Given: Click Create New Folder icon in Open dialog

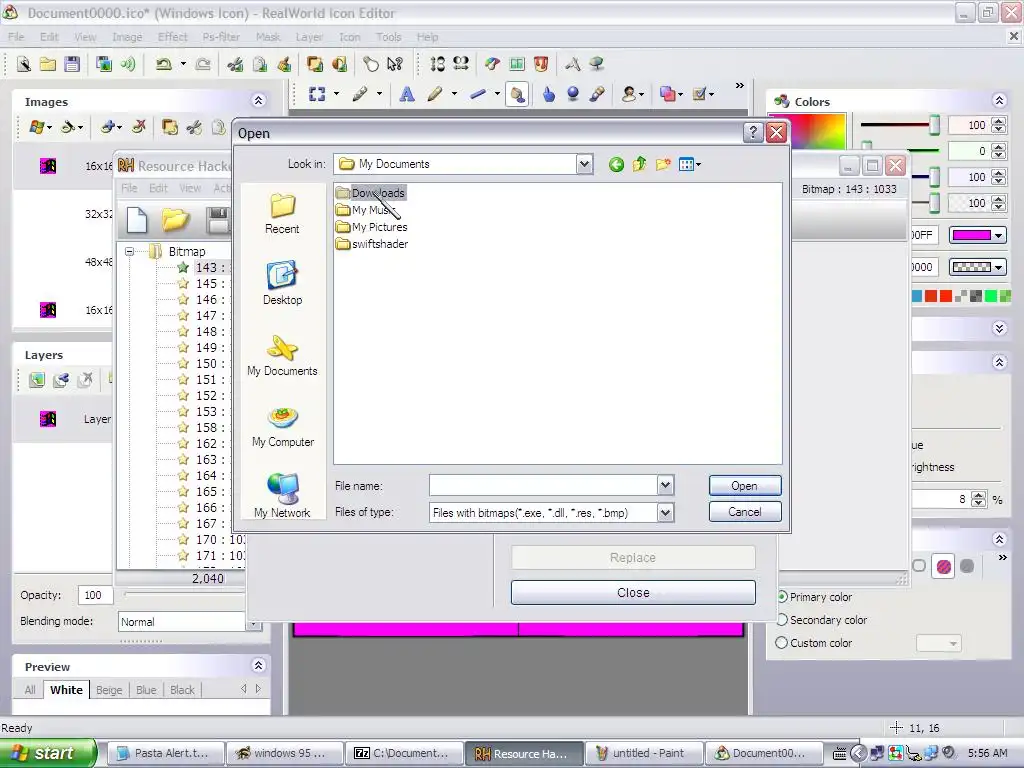Looking at the screenshot, I should [663, 165].
